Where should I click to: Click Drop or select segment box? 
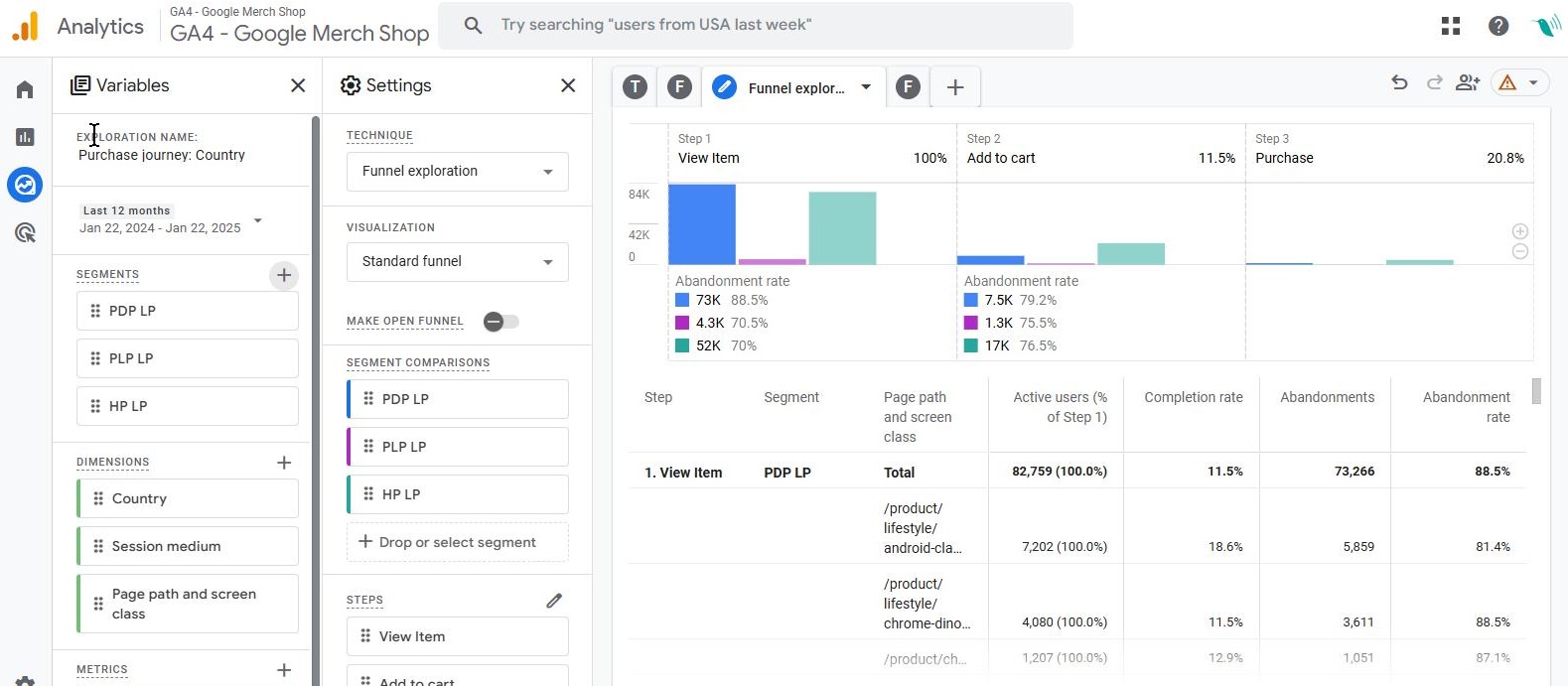click(458, 542)
